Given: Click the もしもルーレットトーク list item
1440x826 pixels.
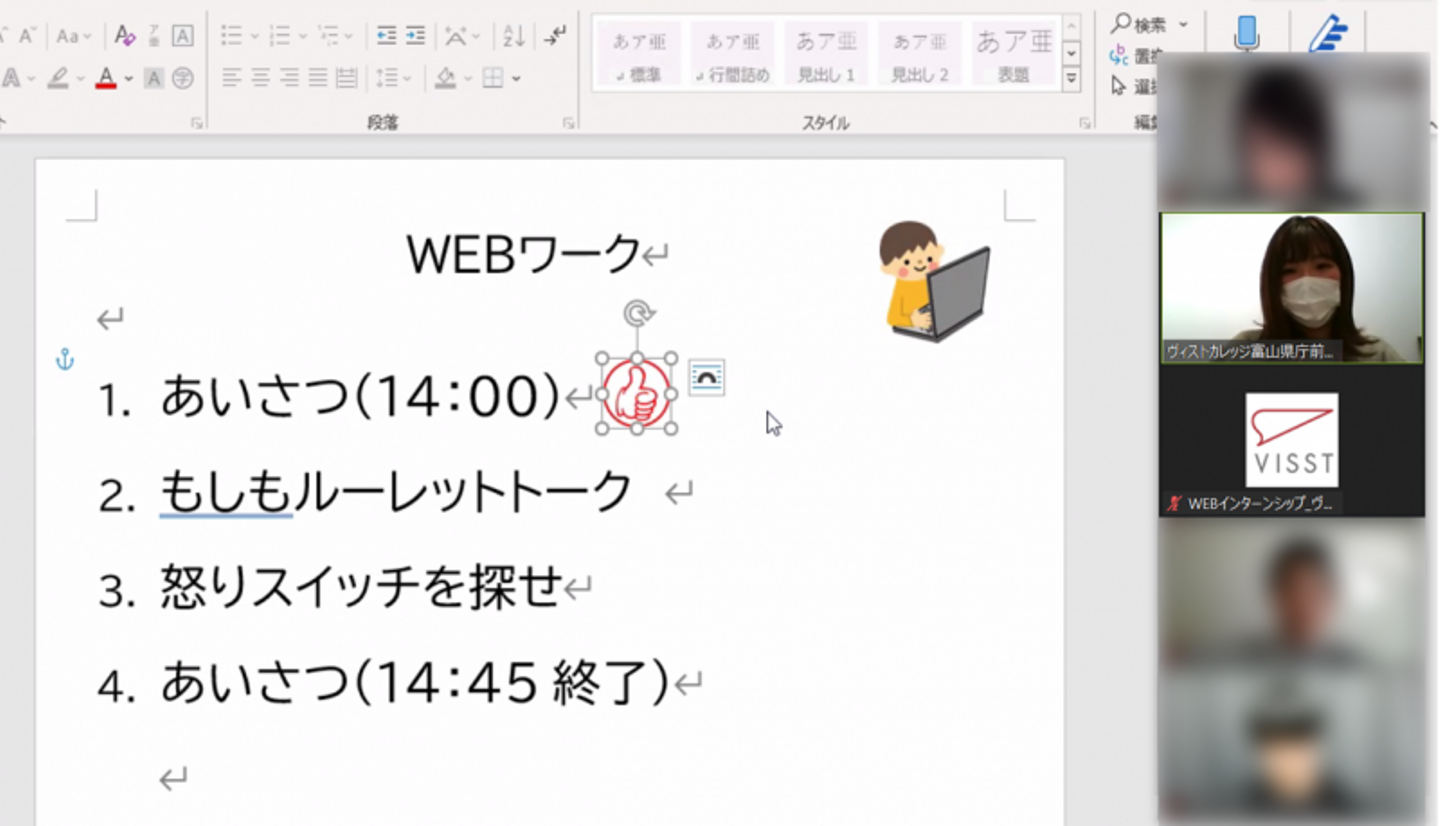Looking at the screenshot, I should (396, 491).
